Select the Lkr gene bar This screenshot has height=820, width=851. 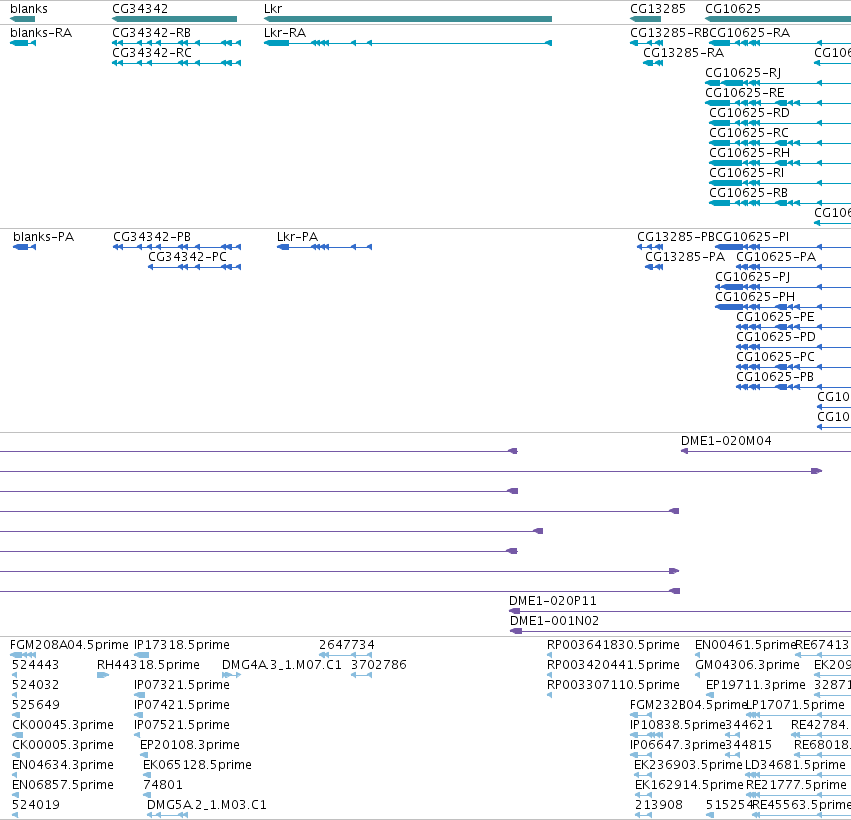coord(408,20)
